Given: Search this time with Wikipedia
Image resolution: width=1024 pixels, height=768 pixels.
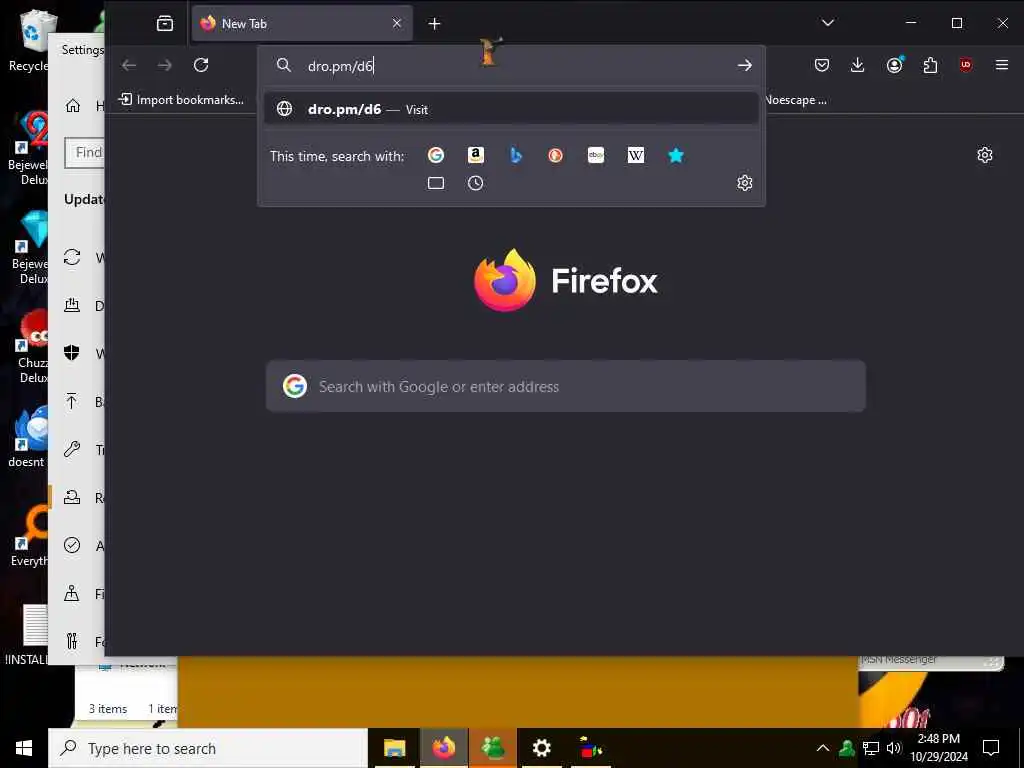Looking at the screenshot, I should pos(635,155).
